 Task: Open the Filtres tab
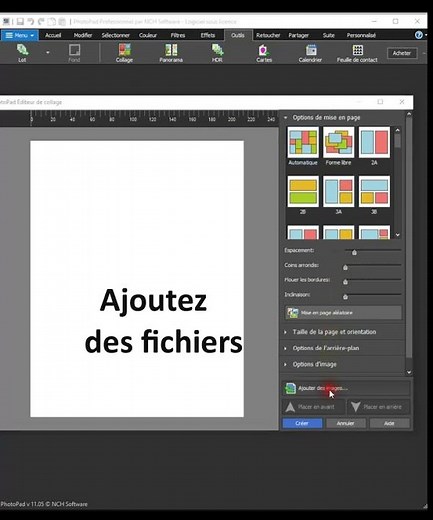(178, 35)
